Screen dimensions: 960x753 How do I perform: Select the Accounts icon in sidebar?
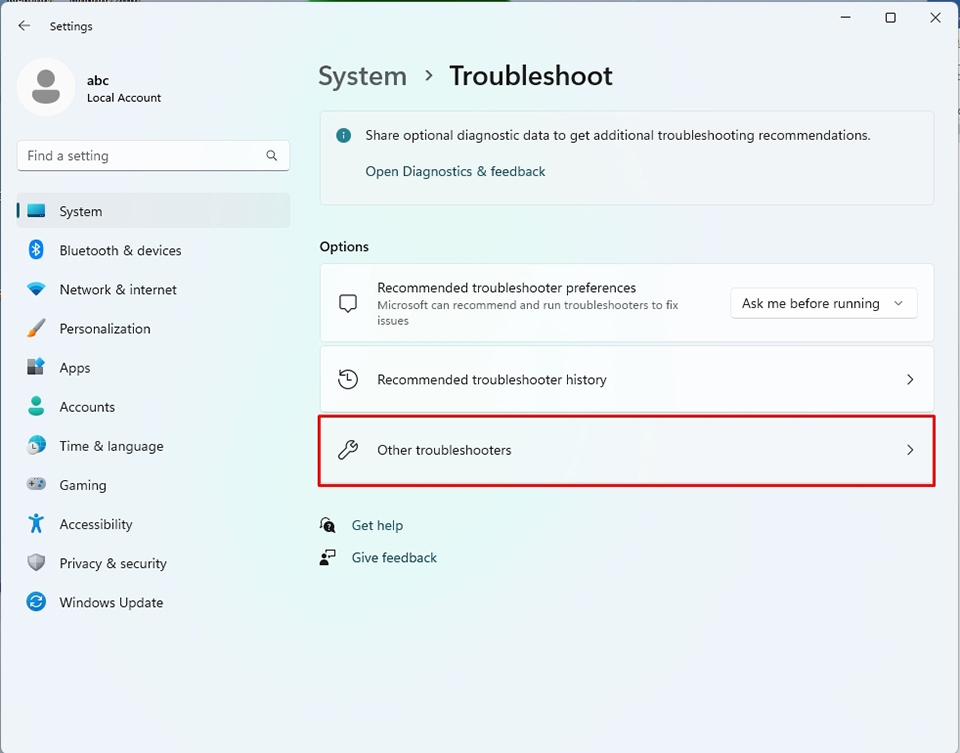38,406
